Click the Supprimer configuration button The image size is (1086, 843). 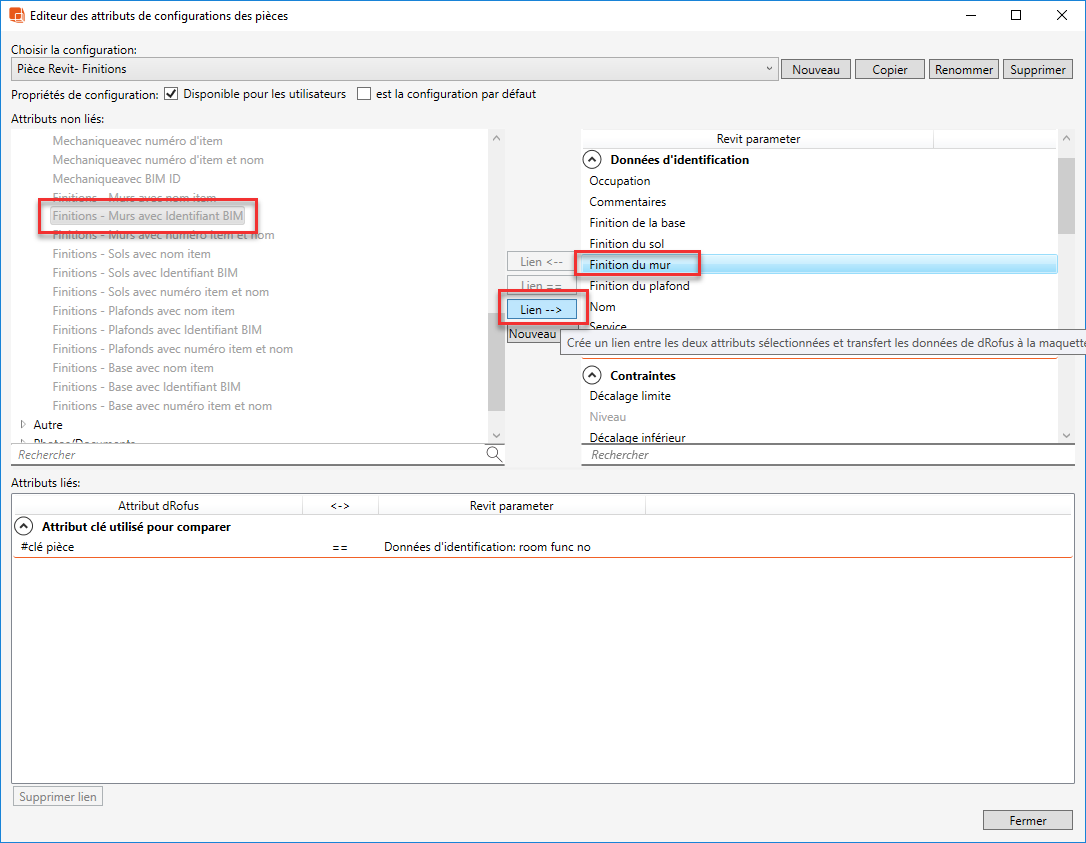point(1037,69)
